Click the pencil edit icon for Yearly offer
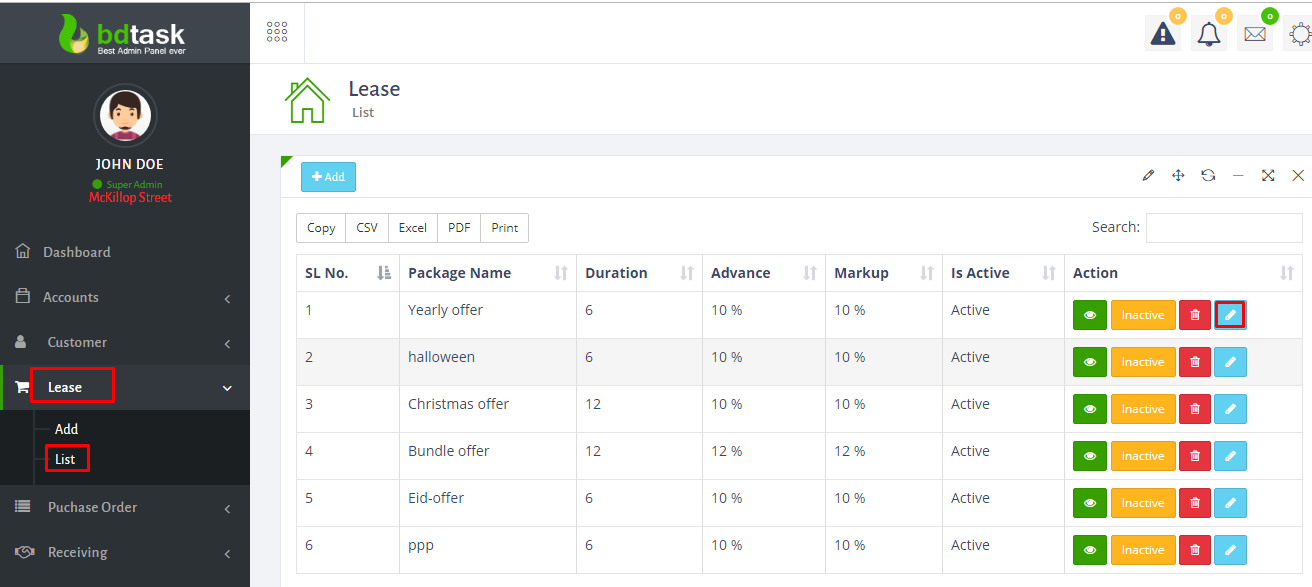The height and width of the screenshot is (587, 1312). tap(1230, 315)
